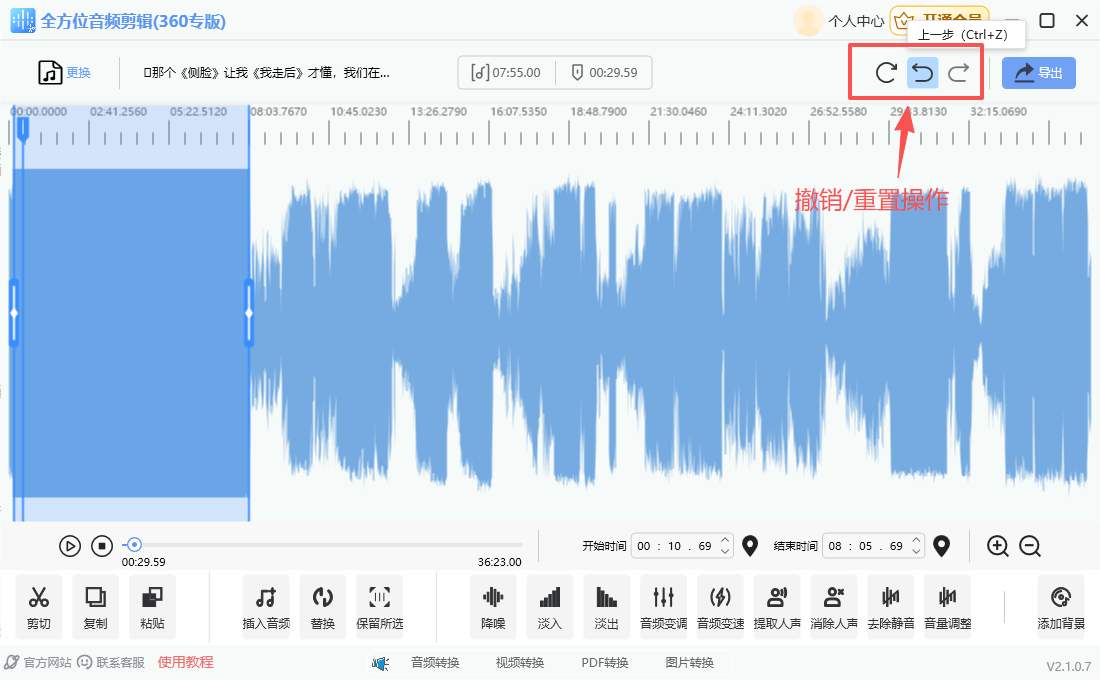Click the 导出 export button
This screenshot has height=680, width=1100.
[x=1038, y=72]
